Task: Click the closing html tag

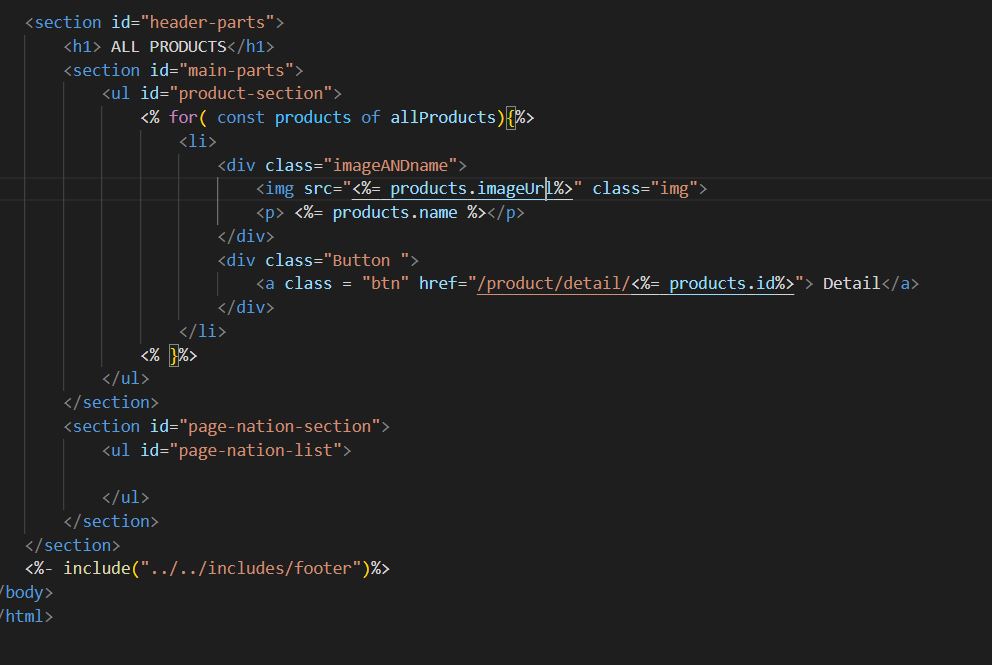Action: pyautogui.click(x=25, y=617)
